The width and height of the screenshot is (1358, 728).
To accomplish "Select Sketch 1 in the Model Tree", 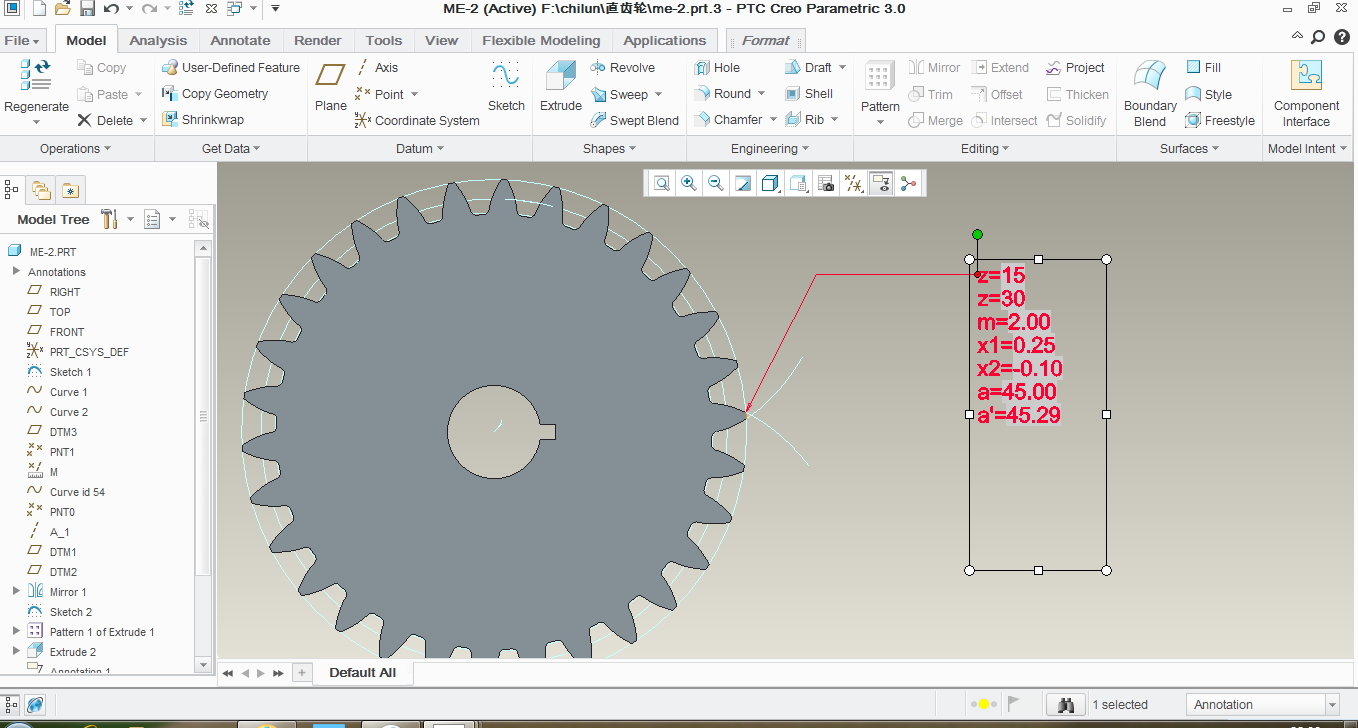I will click(70, 372).
